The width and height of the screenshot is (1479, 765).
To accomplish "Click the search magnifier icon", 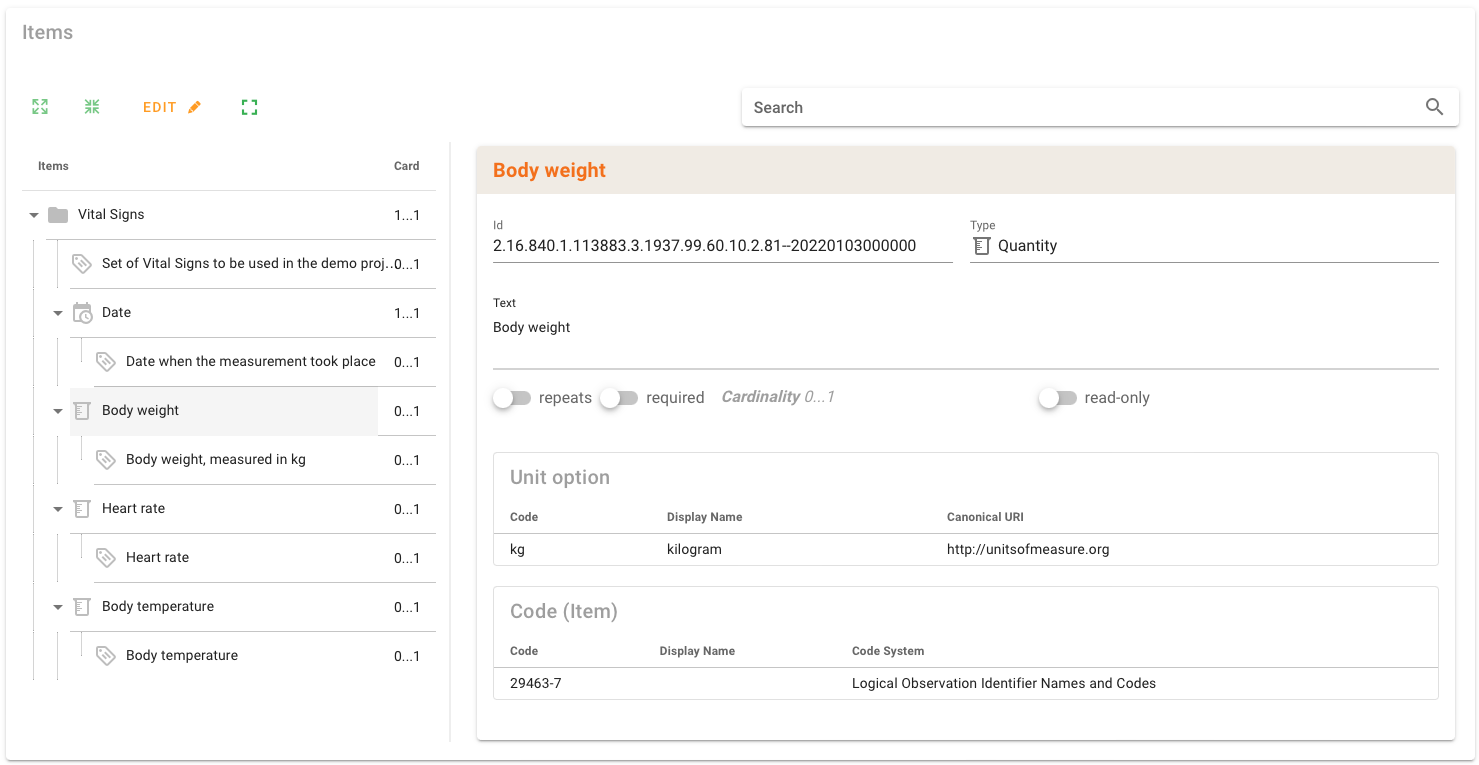I will [1434, 107].
